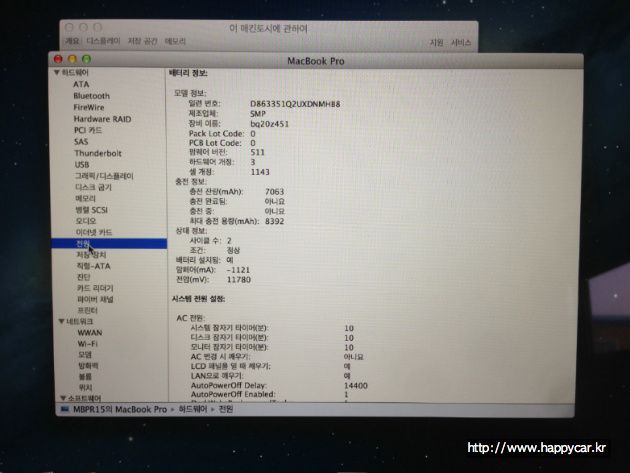Close the MacBook Pro window
This screenshot has width=630, height=473.
(x=58, y=59)
